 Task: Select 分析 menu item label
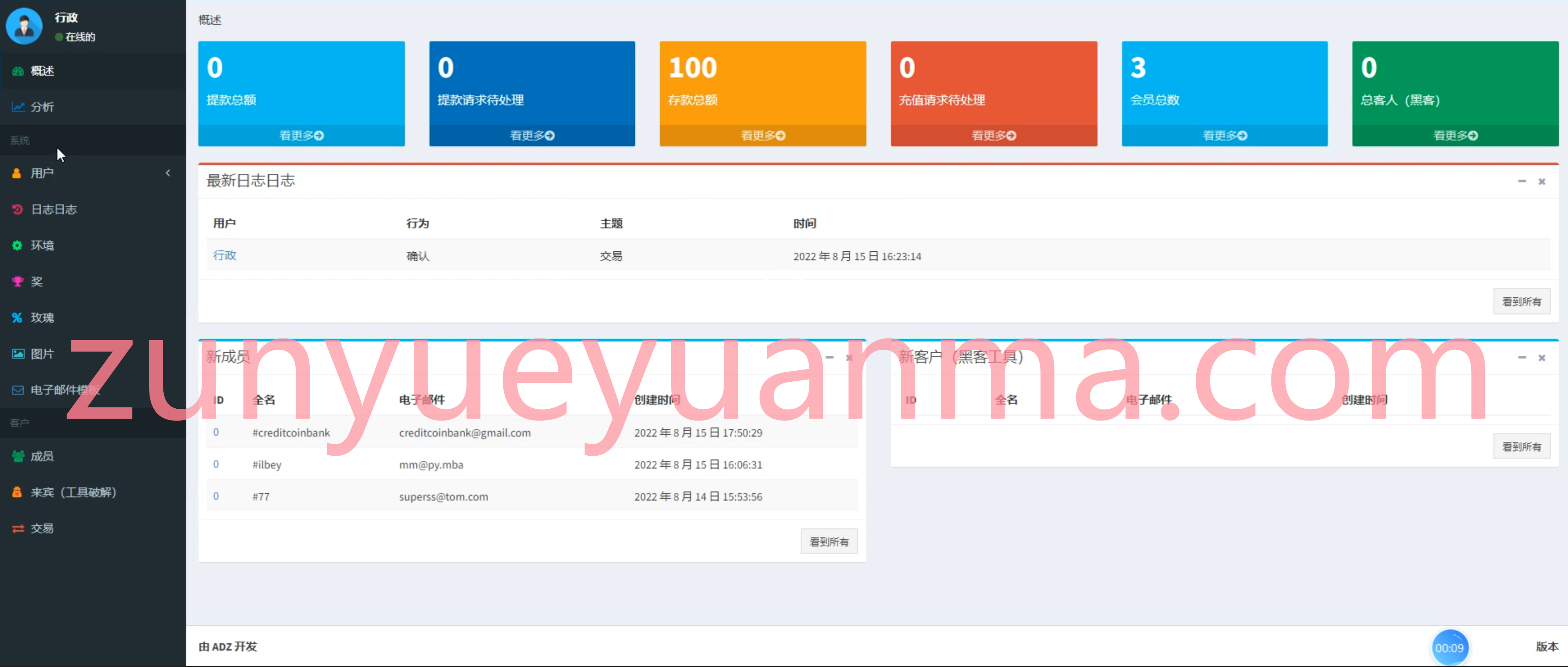(x=42, y=107)
